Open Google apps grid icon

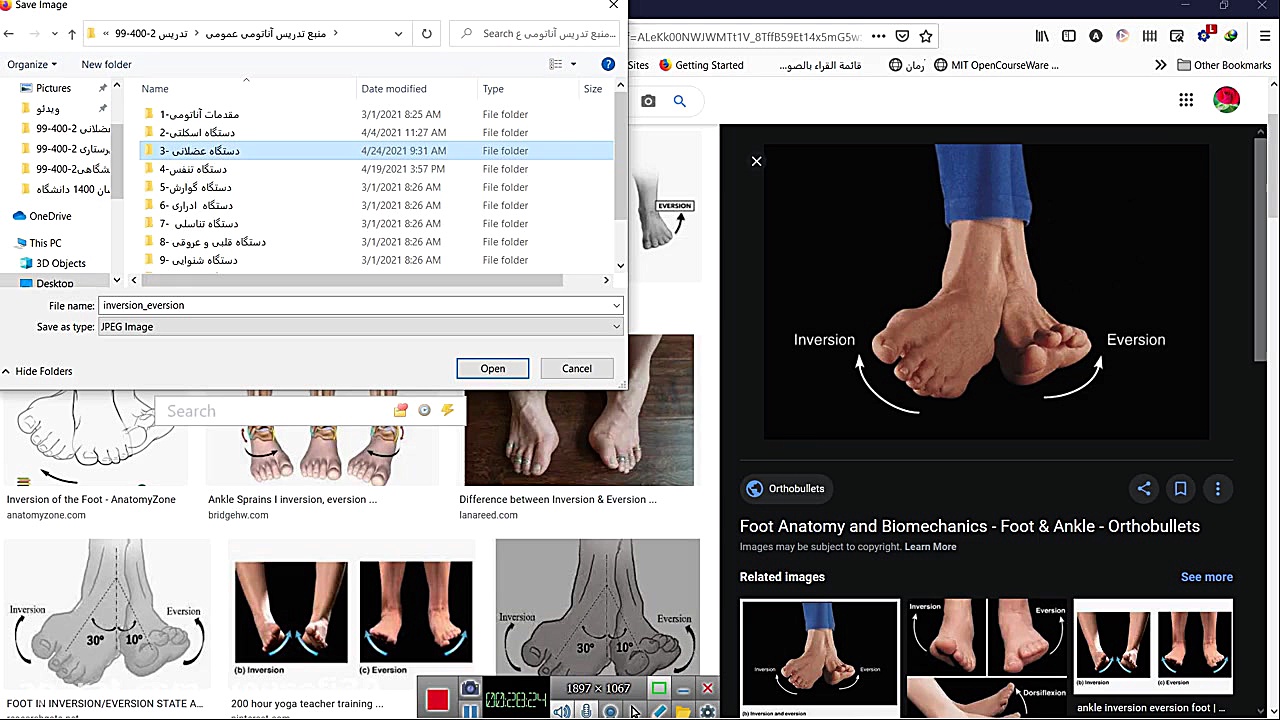point(1186,100)
